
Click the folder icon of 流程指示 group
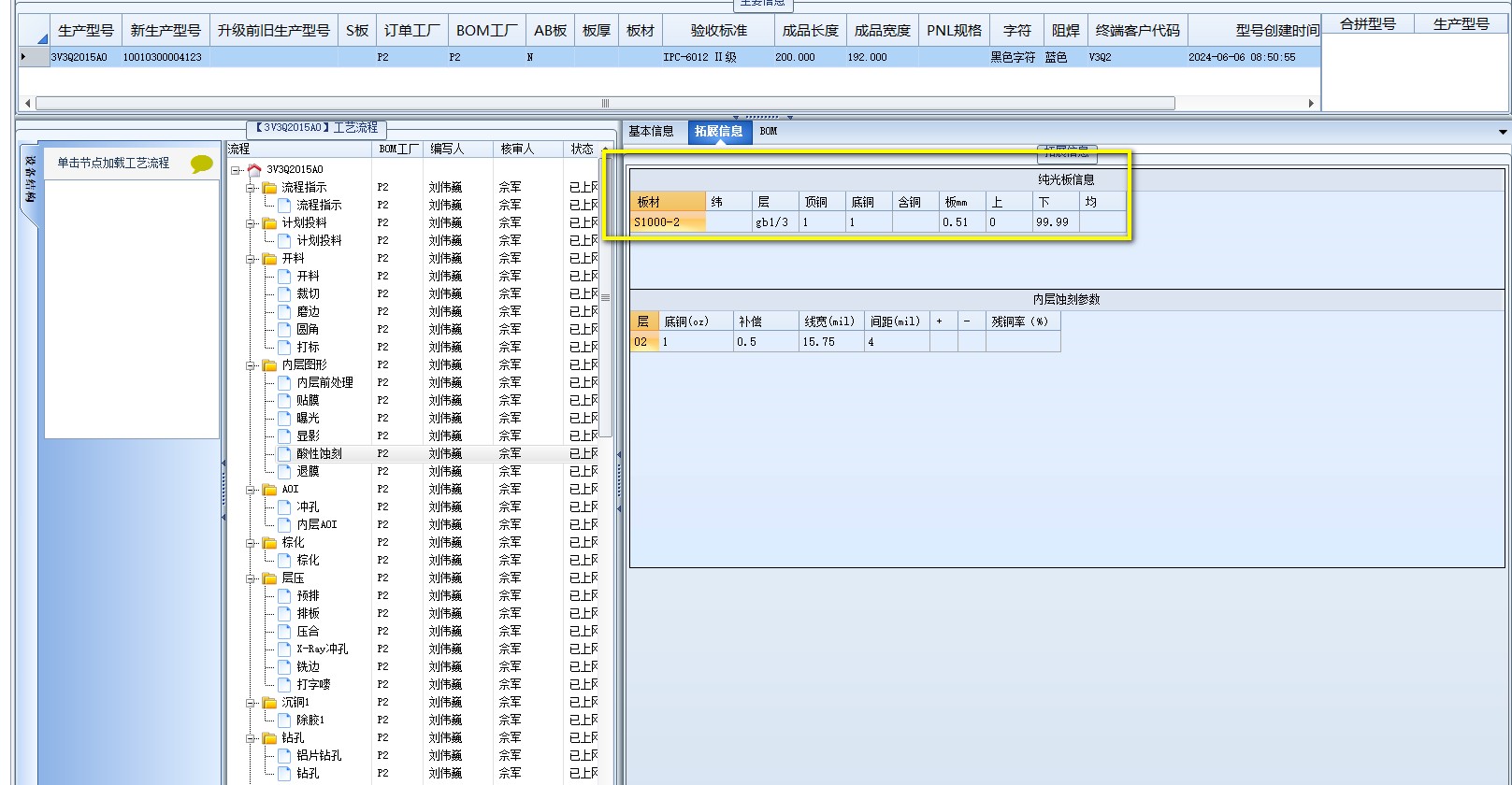[270, 187]
